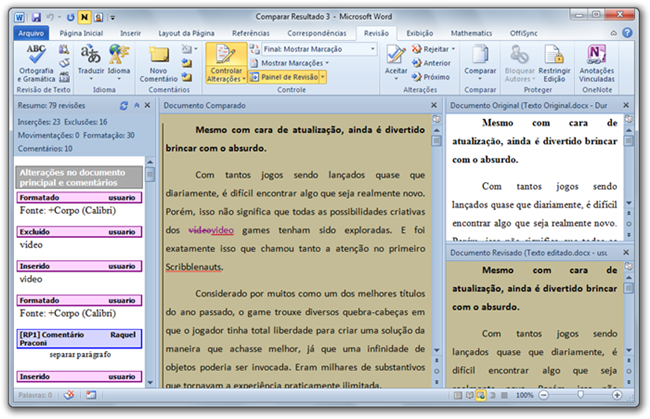The image size is (650, 419).
Task: Click the zoom slider handle
Action: (580, 395)
